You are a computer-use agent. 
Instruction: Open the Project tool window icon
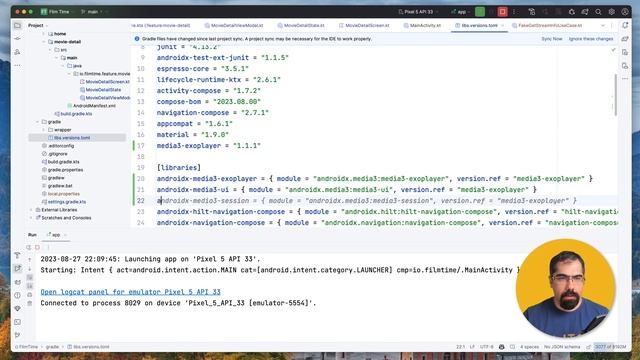(x=18, y=25)
